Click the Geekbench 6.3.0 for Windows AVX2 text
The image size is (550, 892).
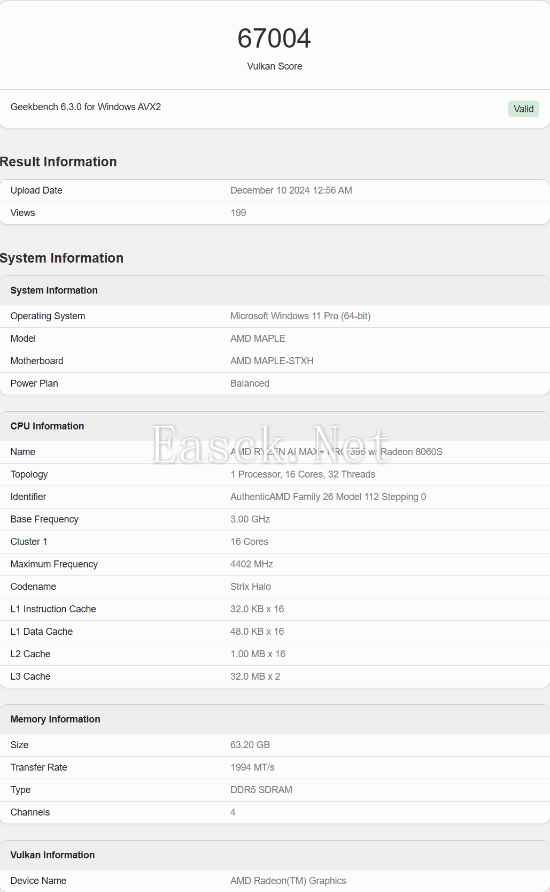pyautogui.click(x=85, y=106)
